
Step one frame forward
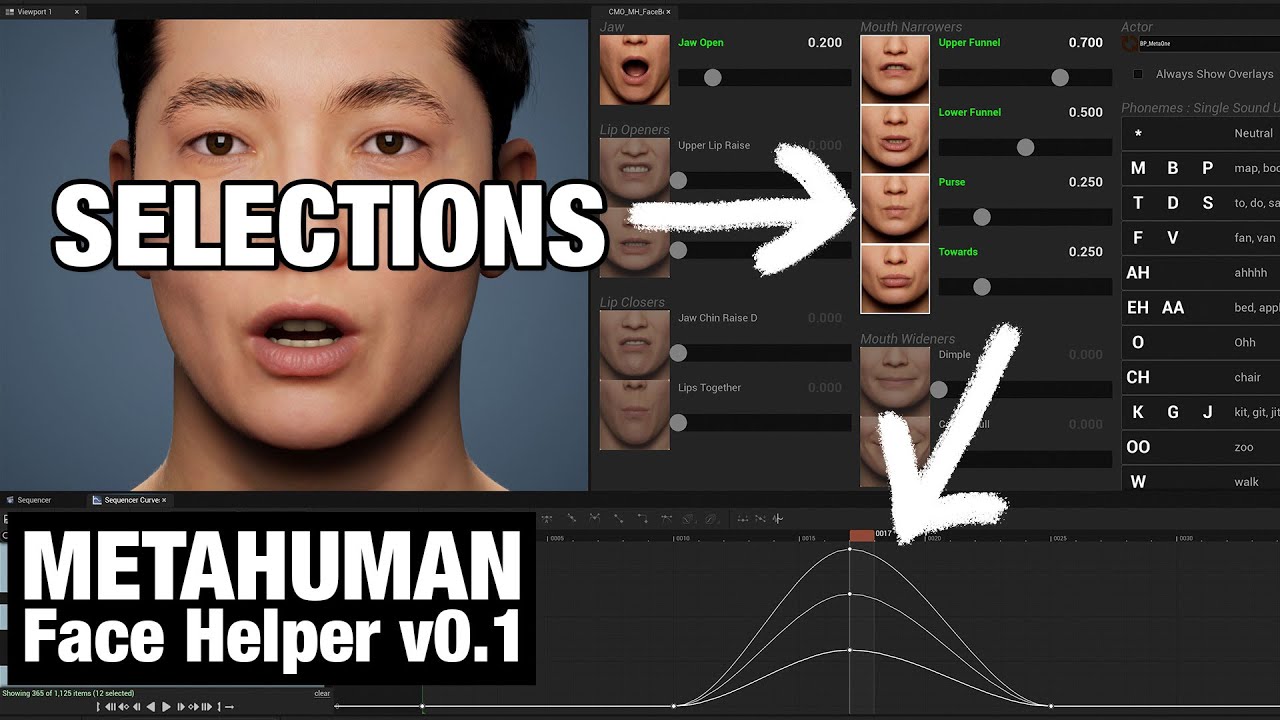pyautogui.click(x=180, y=707)
